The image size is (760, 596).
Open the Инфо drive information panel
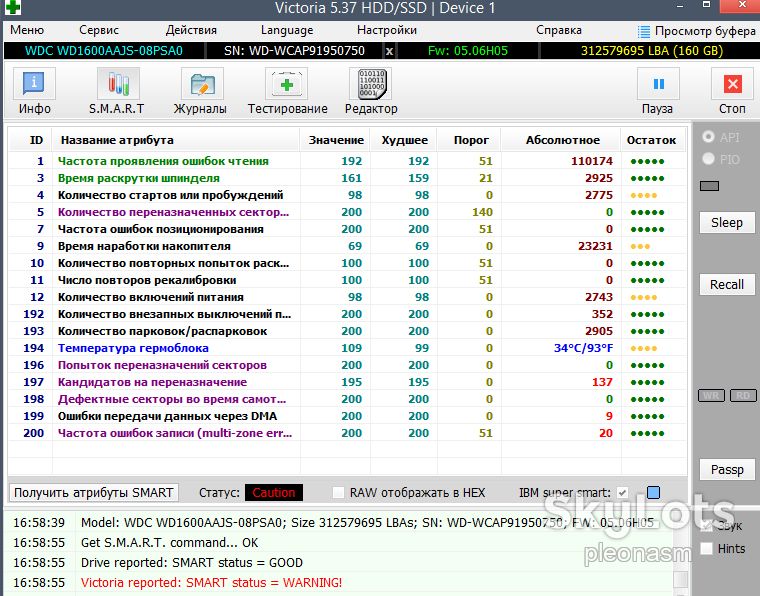coord(34,91)
